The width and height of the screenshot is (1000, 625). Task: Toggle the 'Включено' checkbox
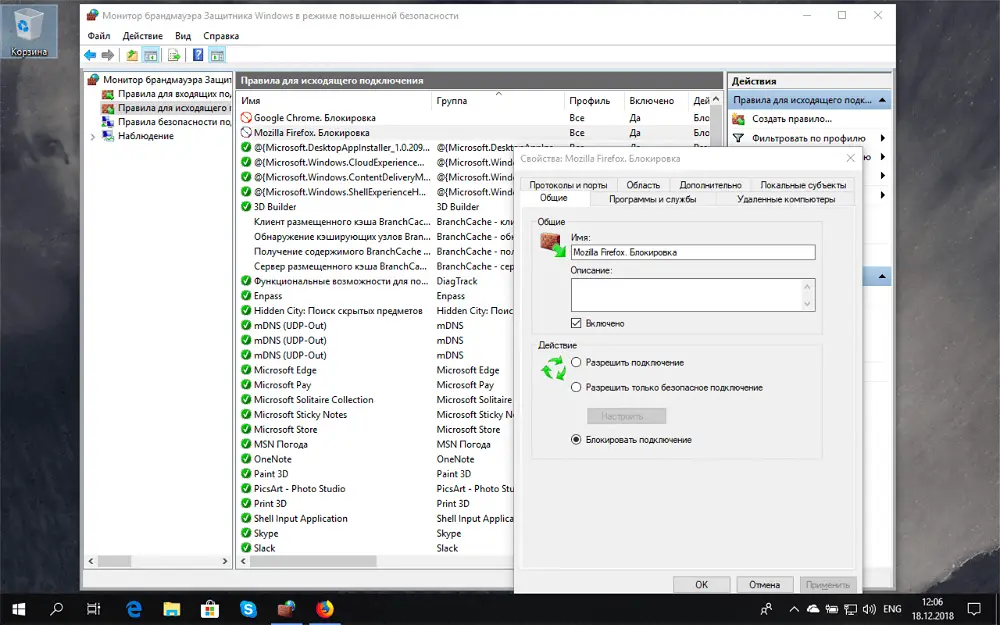[x=576, y=323]
